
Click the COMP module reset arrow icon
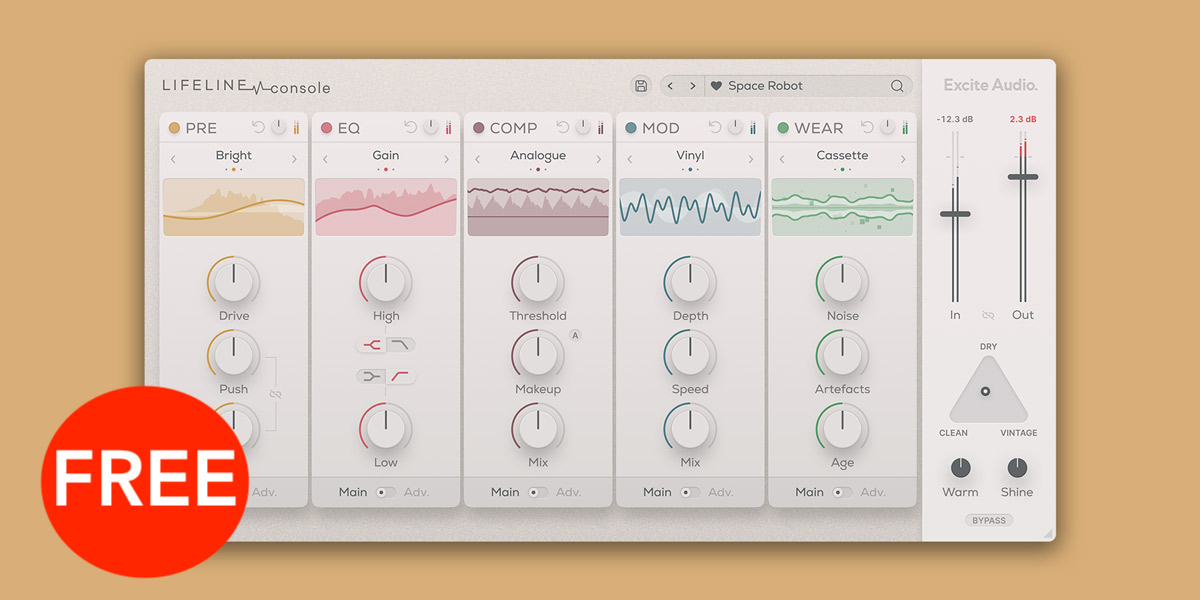pyautogui.click(x=563, y=128)
